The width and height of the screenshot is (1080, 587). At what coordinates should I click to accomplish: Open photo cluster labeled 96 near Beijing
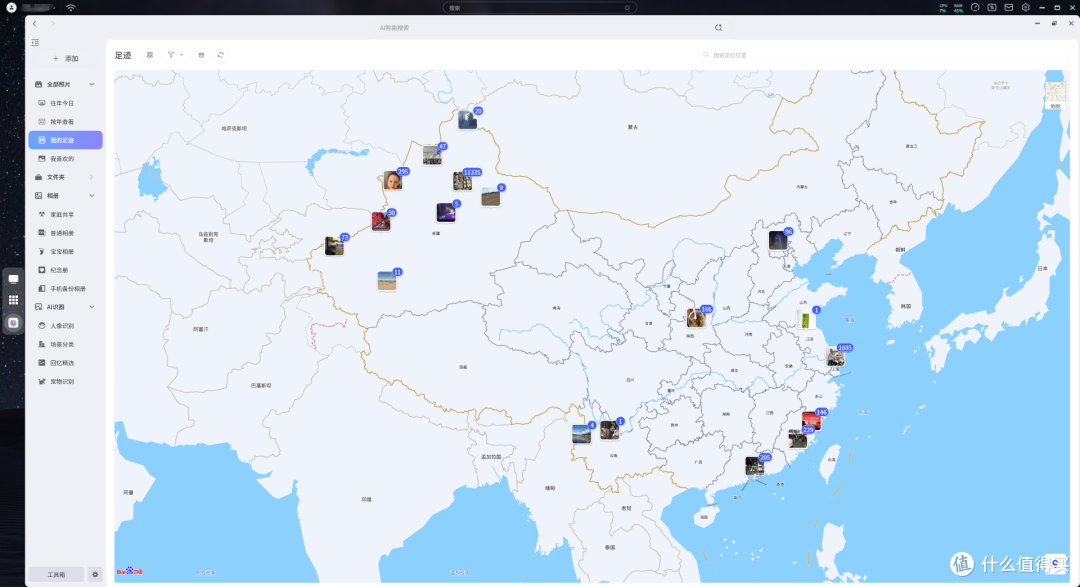(x=778, y=240)
